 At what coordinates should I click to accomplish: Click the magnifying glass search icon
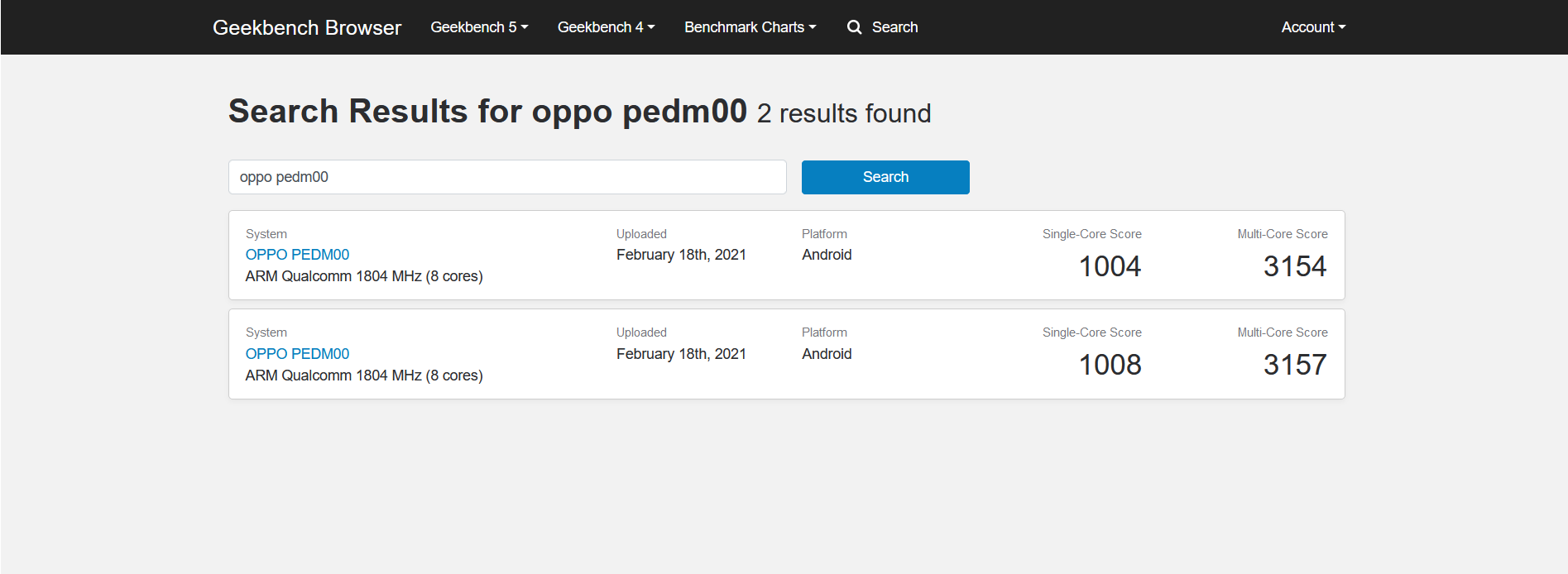coord(854,27)
